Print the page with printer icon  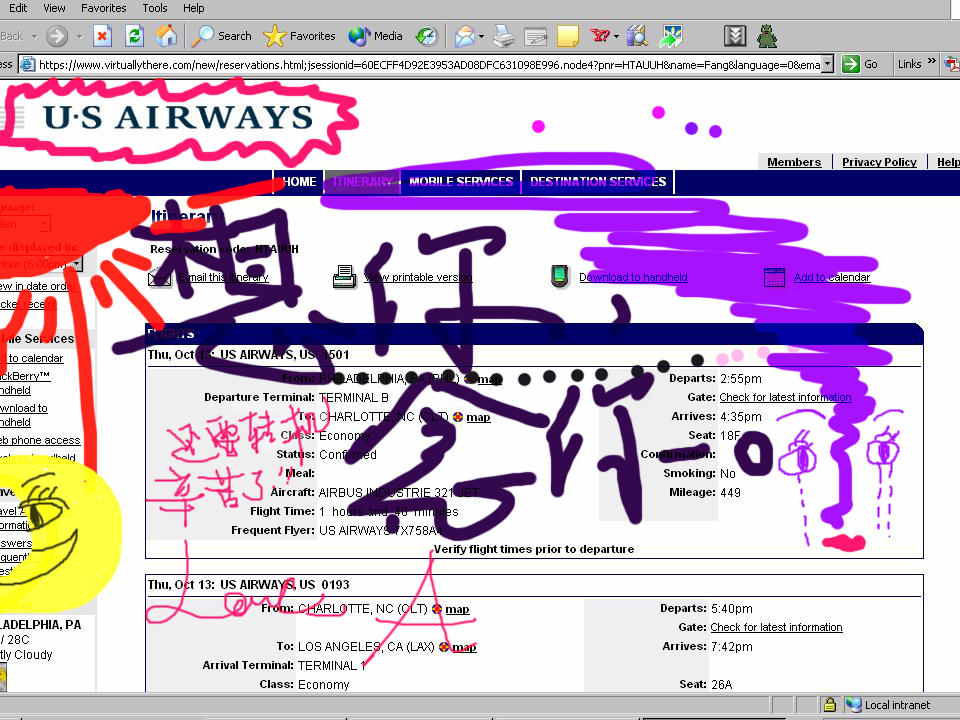504,36
